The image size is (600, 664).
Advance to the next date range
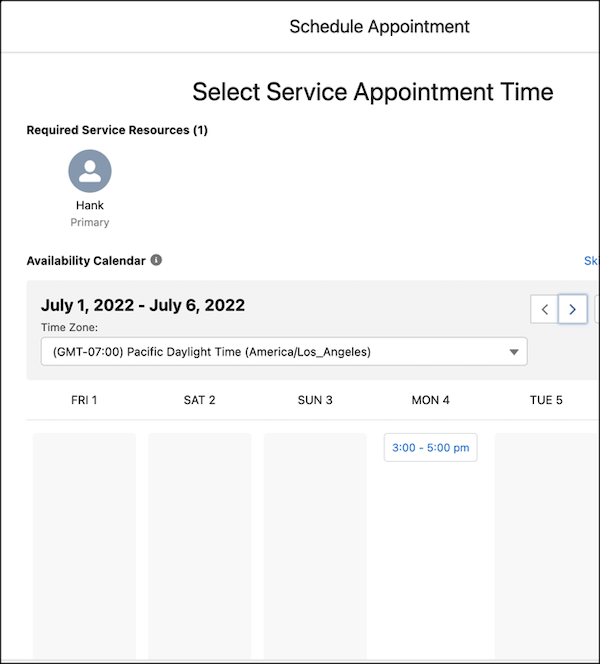pos(572,309)
